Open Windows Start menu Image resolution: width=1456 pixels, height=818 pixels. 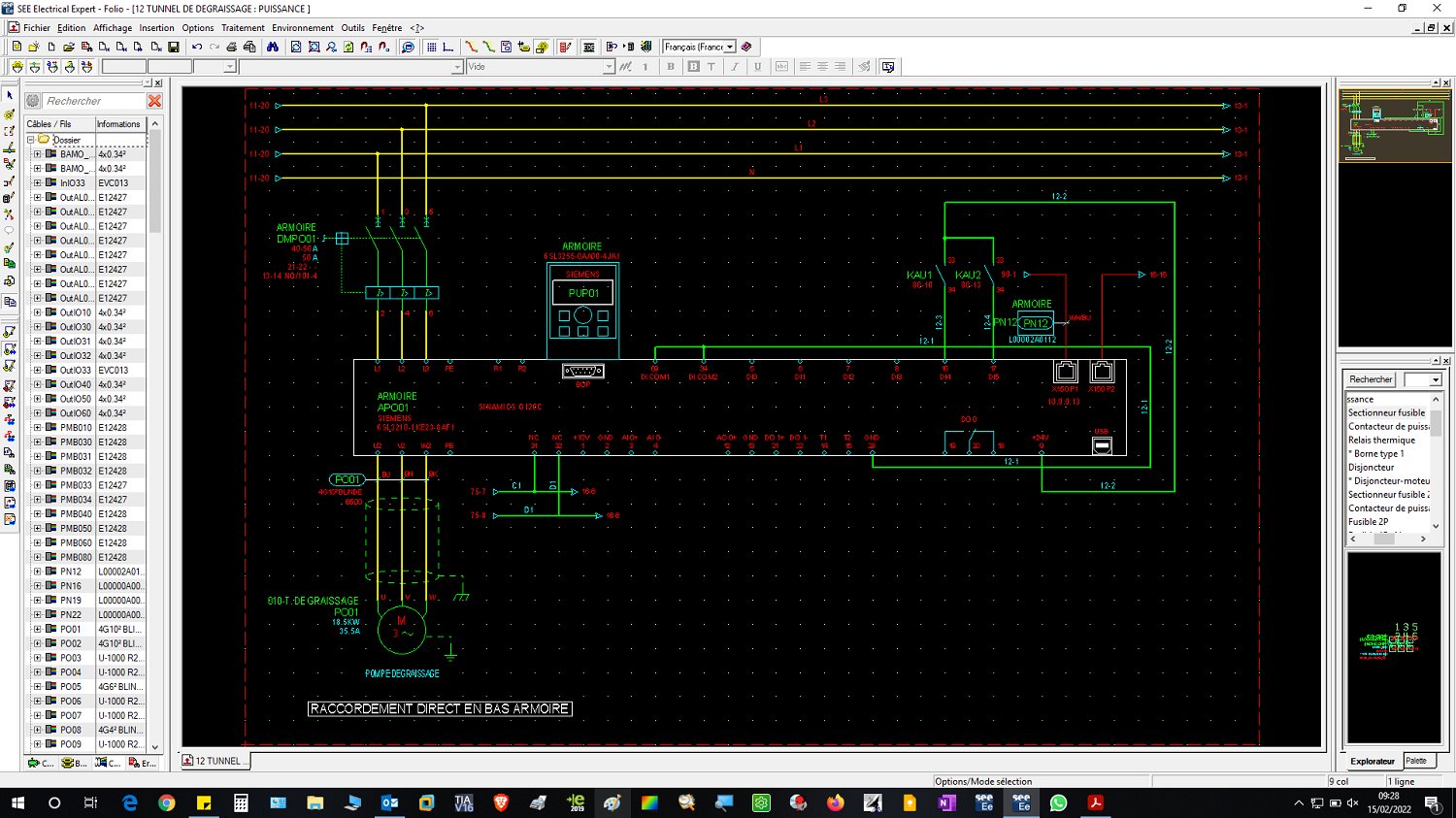click(17, 802)
